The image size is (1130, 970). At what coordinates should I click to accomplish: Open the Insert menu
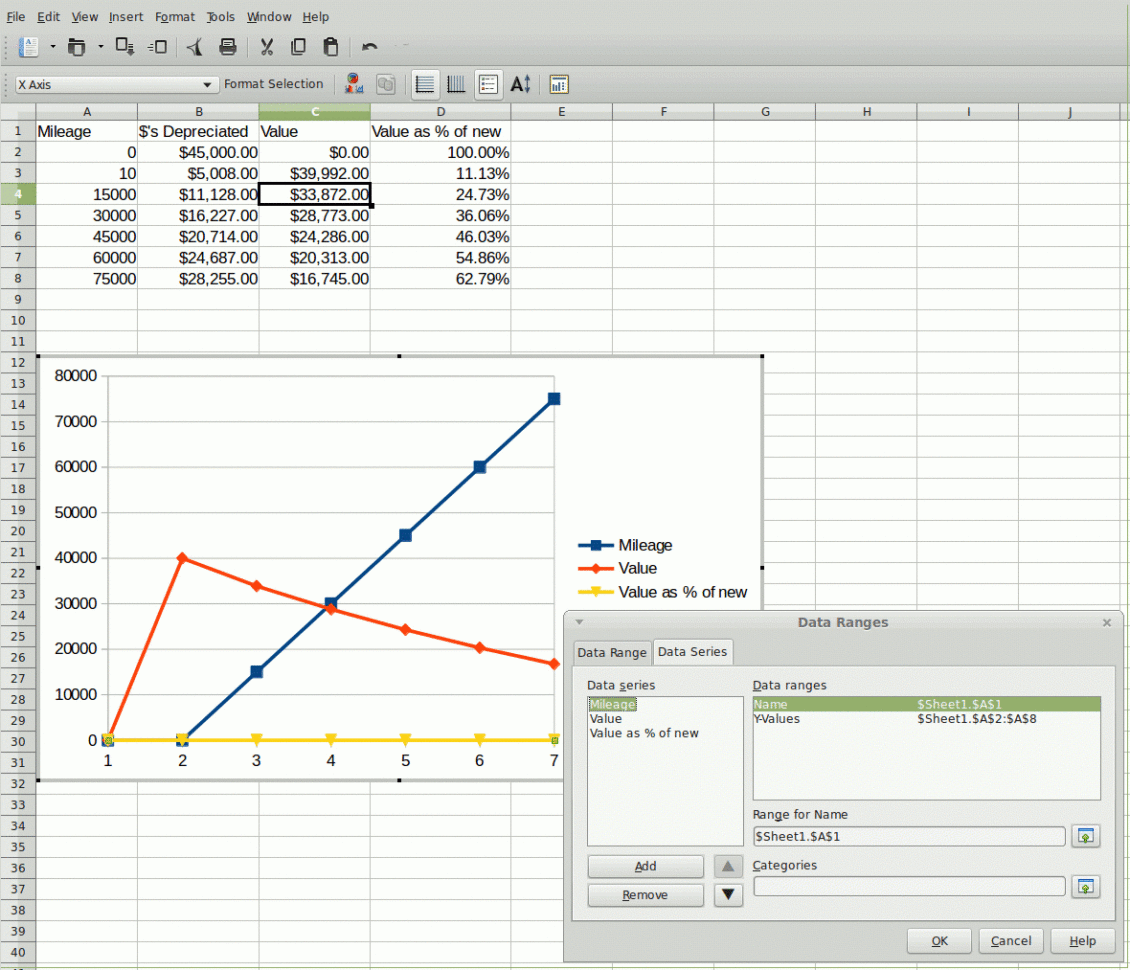click(x=126, y=16)
